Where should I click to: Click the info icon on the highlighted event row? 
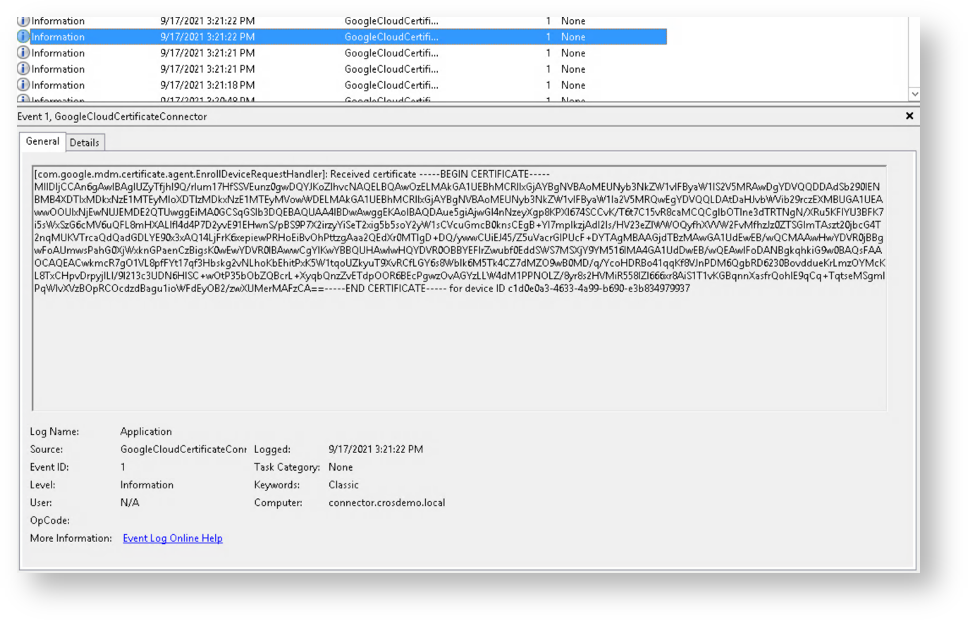pyautogui.click(x=24, y=37)
